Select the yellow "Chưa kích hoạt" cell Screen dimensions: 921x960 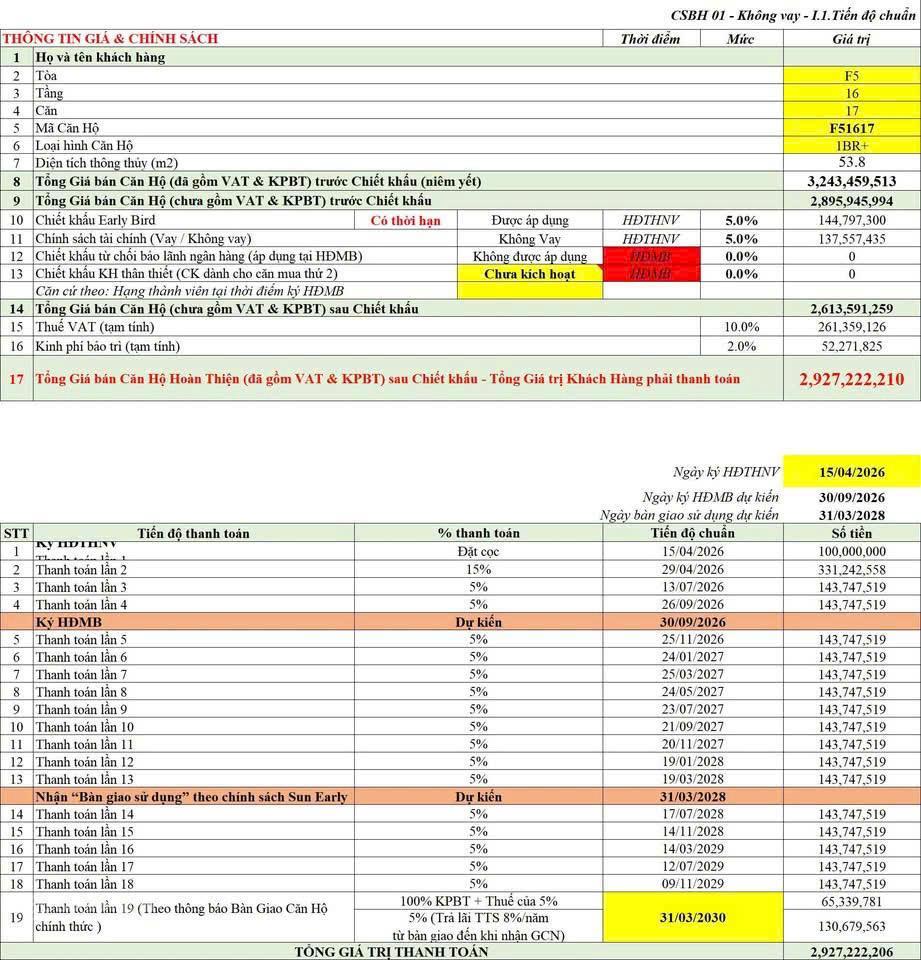530,274
